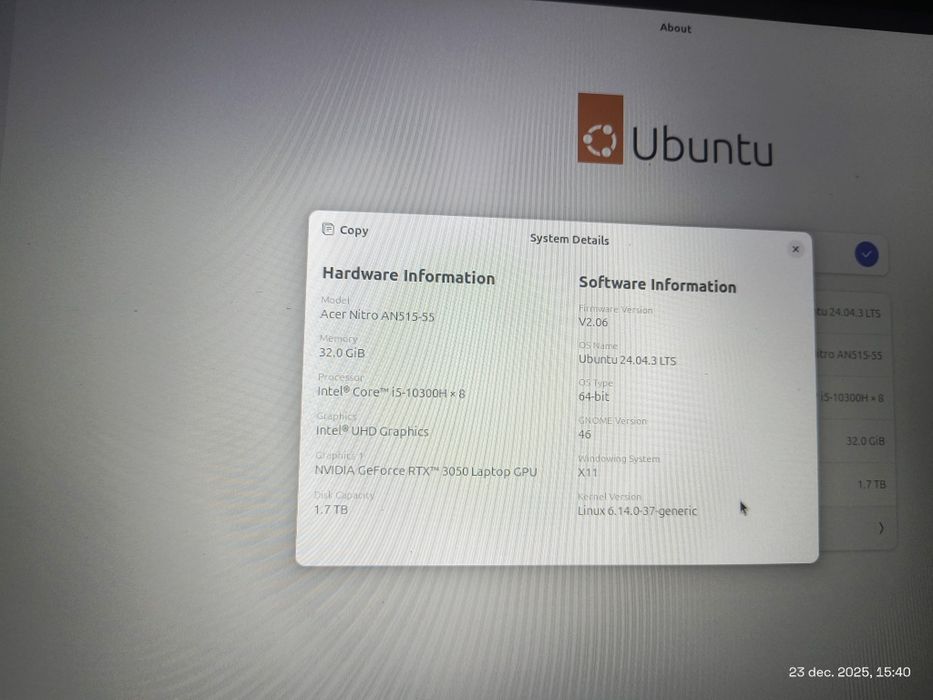Viewport: 933px width, 700px height.
Task: Click the Copy button in System Details
Action: [x=345, y=230]
